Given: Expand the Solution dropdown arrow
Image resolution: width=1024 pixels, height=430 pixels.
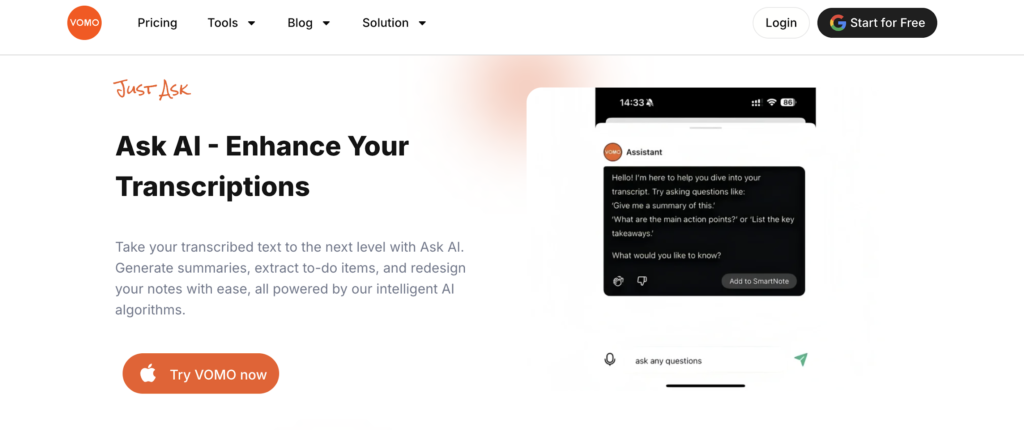Looking at the screenshot, I should pos(422,24).
